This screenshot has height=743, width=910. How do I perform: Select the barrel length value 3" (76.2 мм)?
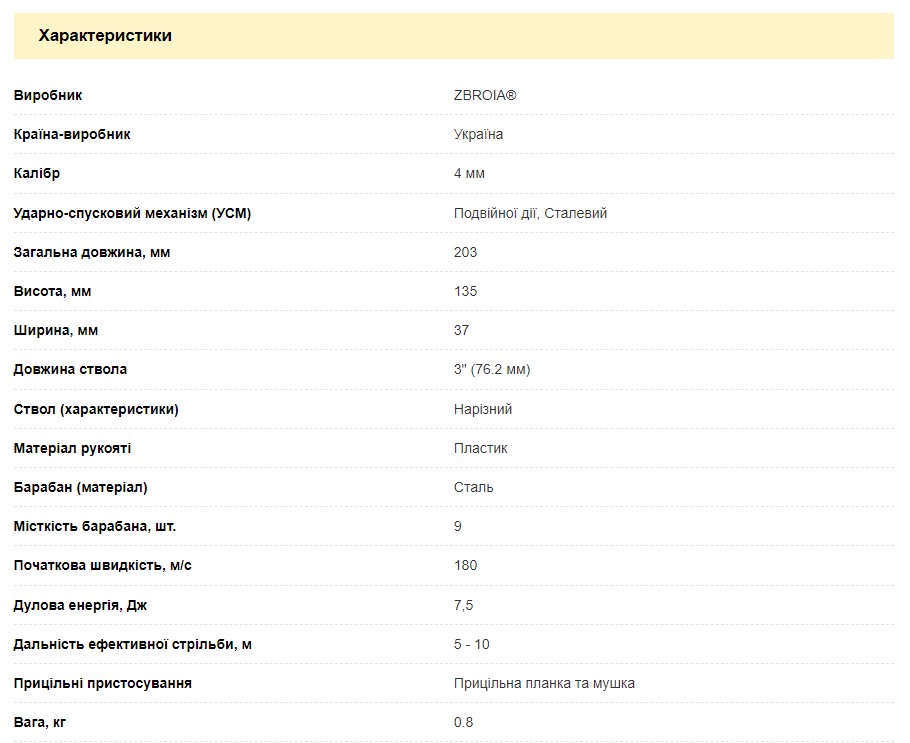coord(492,369)
